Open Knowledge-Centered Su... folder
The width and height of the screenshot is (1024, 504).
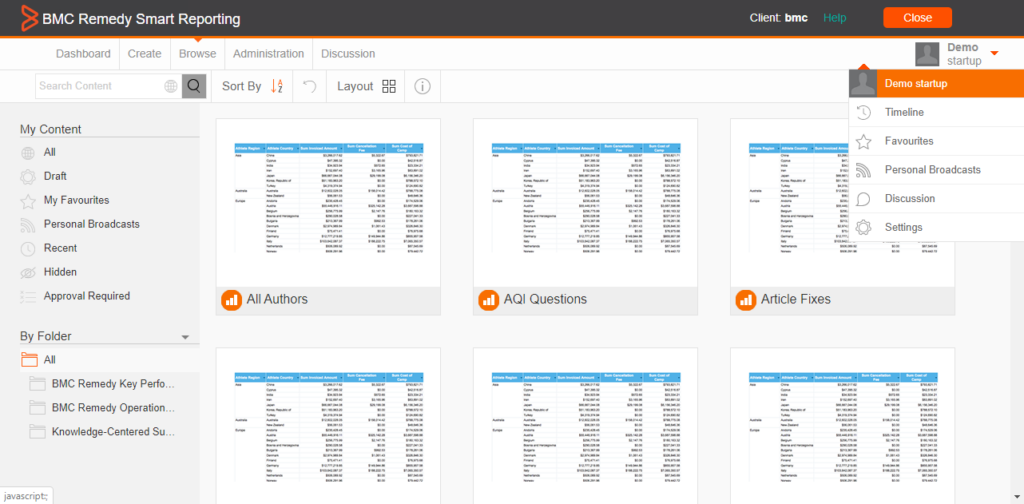point(113,432)
